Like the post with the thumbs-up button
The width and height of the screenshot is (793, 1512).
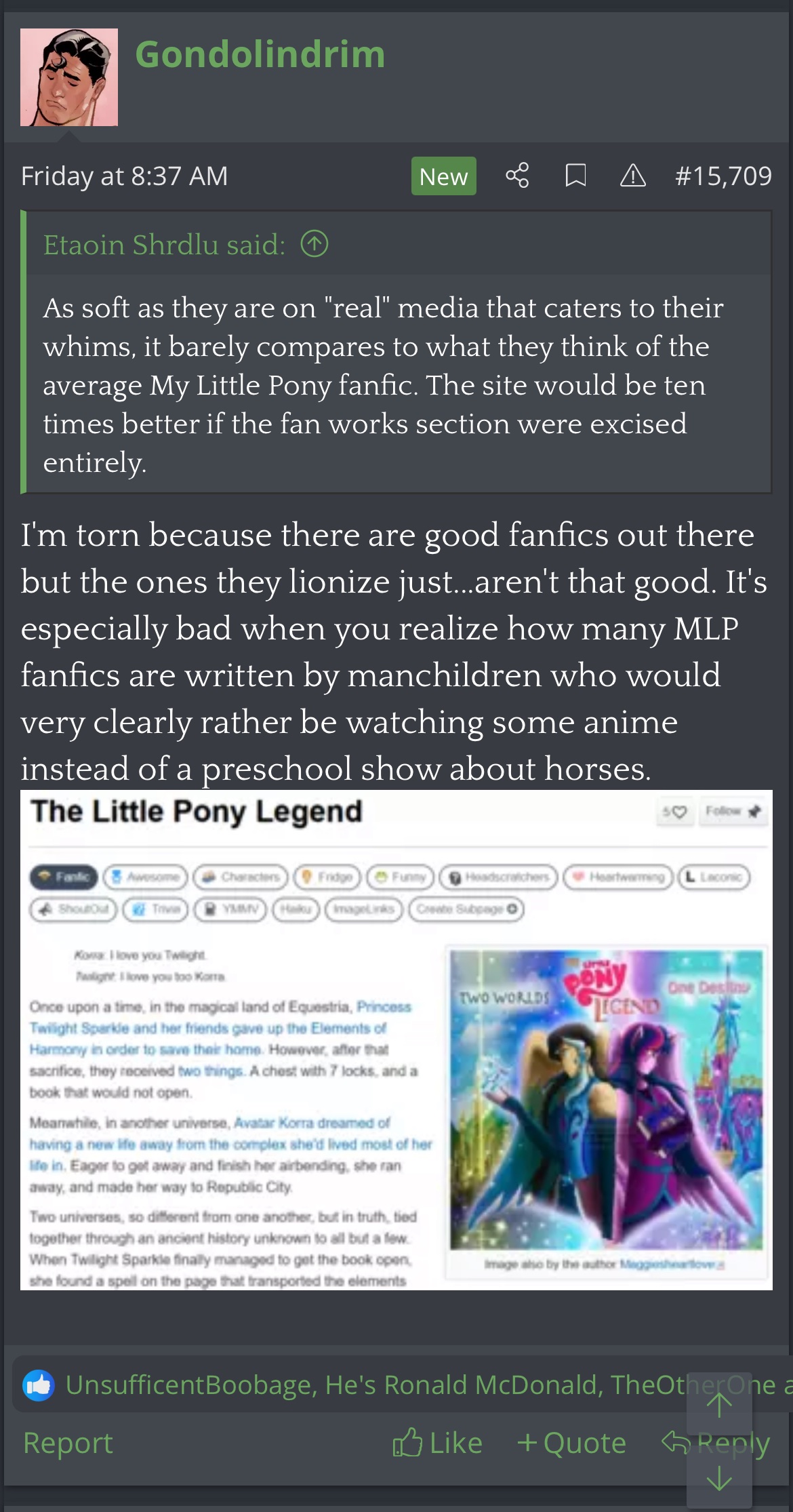pos(437,1442)
